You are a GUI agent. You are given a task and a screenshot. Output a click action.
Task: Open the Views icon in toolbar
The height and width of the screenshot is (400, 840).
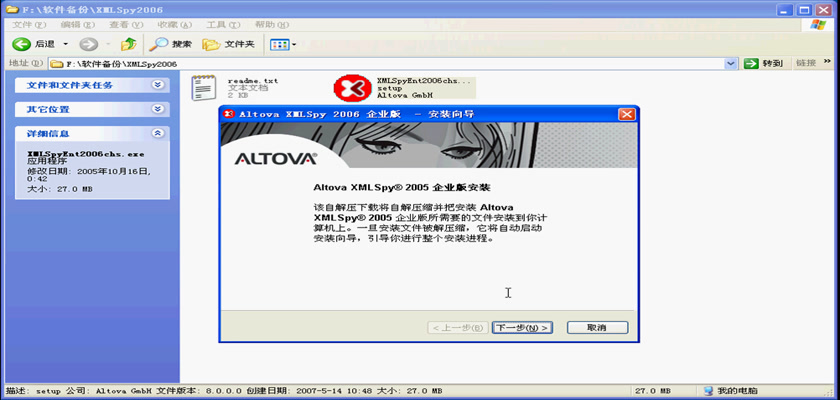tap(280, 45)
